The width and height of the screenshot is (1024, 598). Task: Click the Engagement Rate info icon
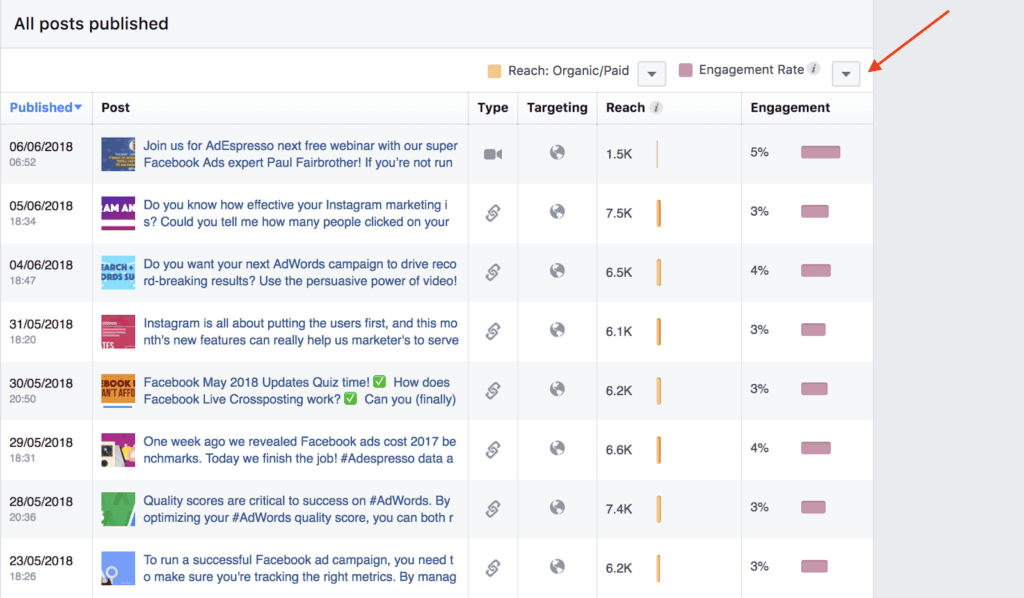(813, 69)
